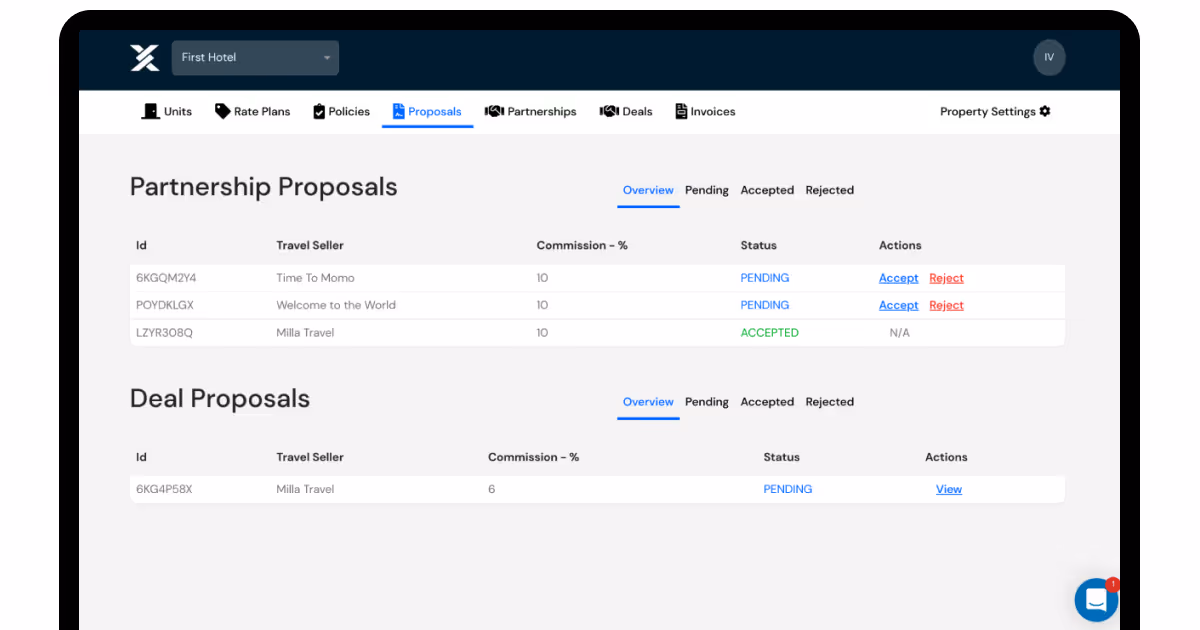Open the Invoices tab
Image resolution: width=1200 pixels, height=630 pixels.
705,111
